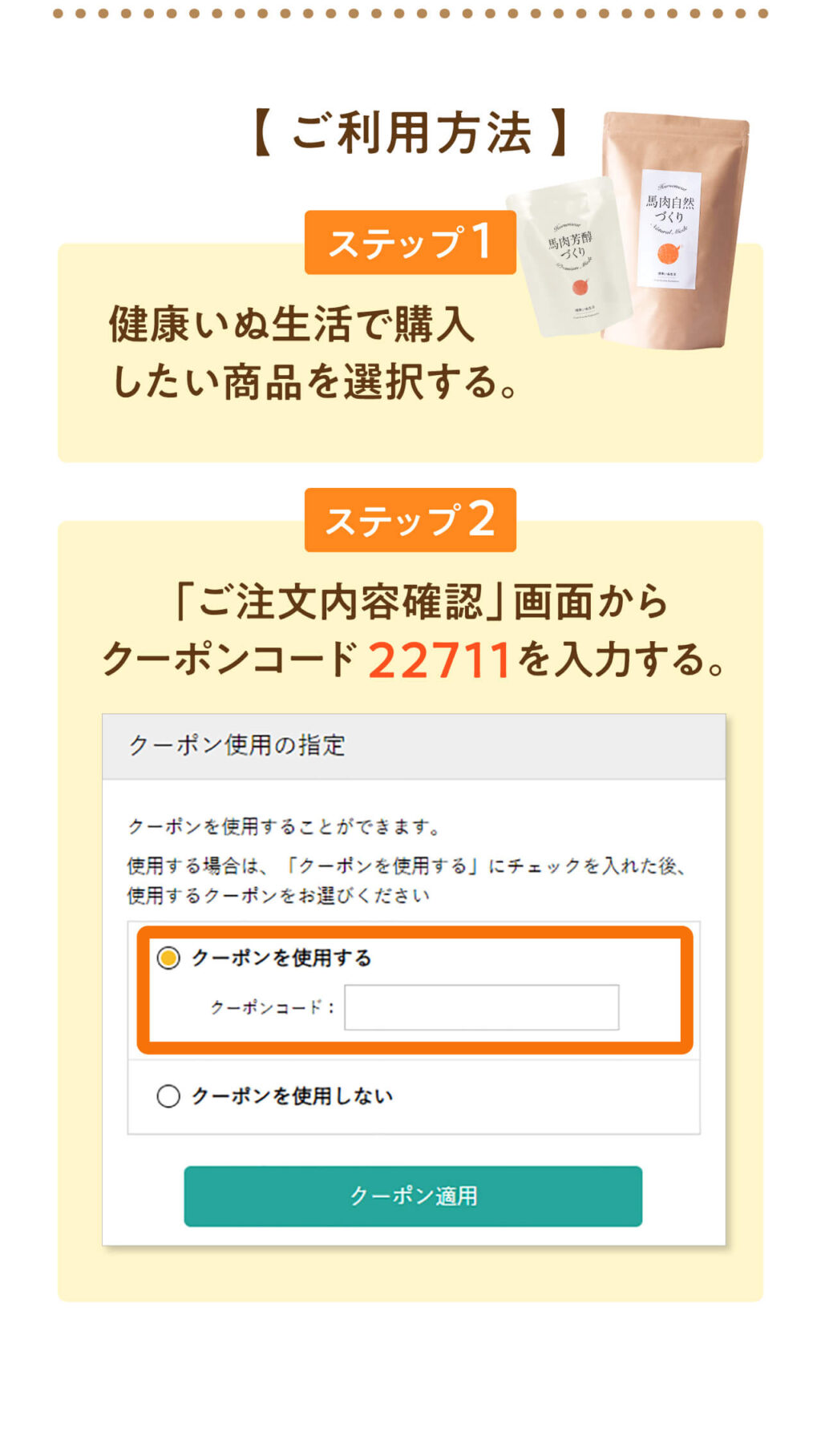Image resolution: width=821 pixels, height=1456 pixels.
Task: Click the orange ステップ2 badge
Action: [410, 519]
